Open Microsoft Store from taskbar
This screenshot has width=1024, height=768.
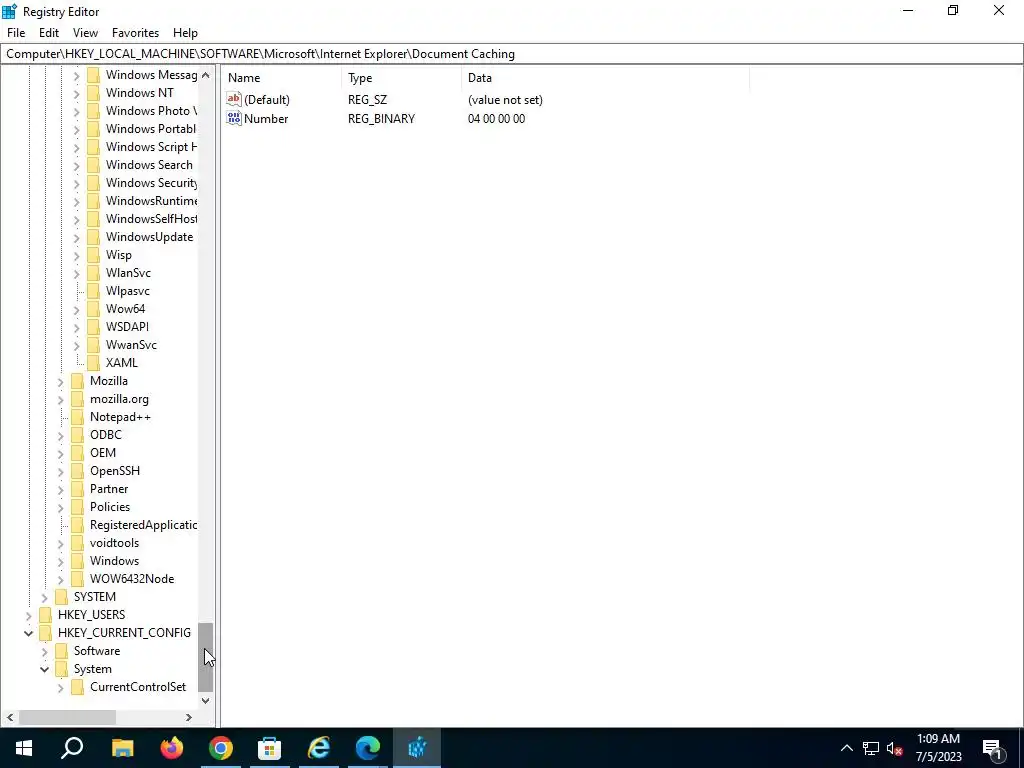click(x=269, y=748)
